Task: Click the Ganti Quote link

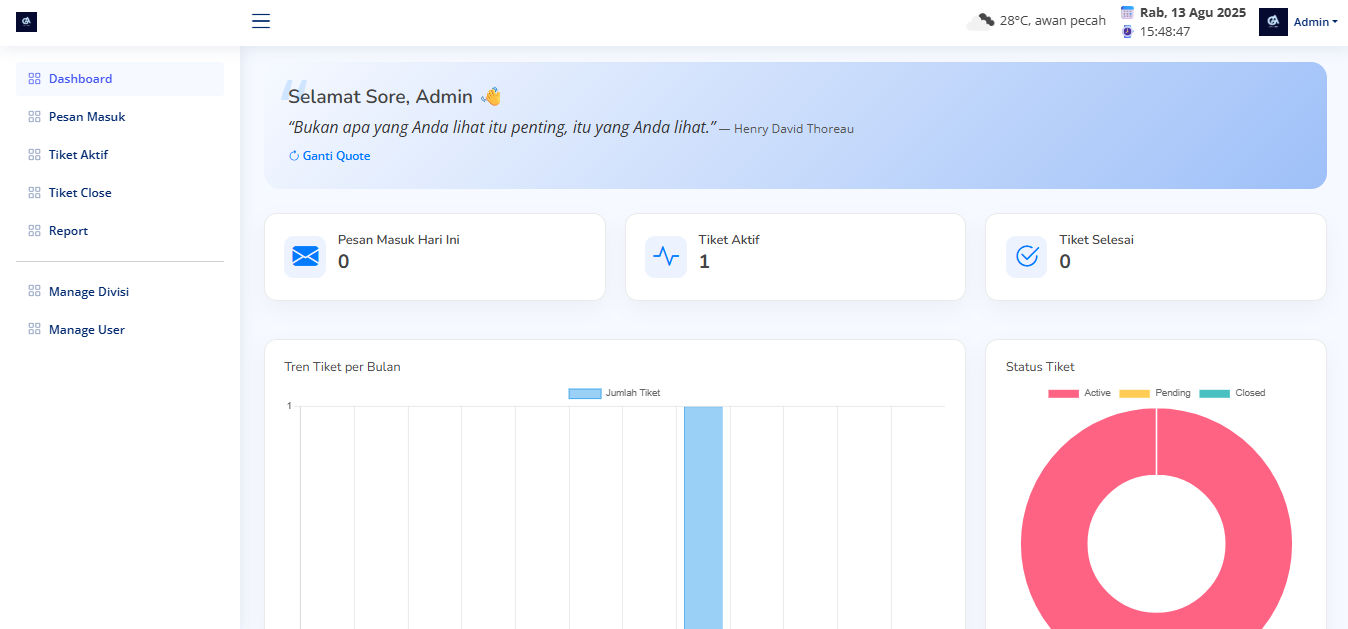Action: tap(330, 156)
